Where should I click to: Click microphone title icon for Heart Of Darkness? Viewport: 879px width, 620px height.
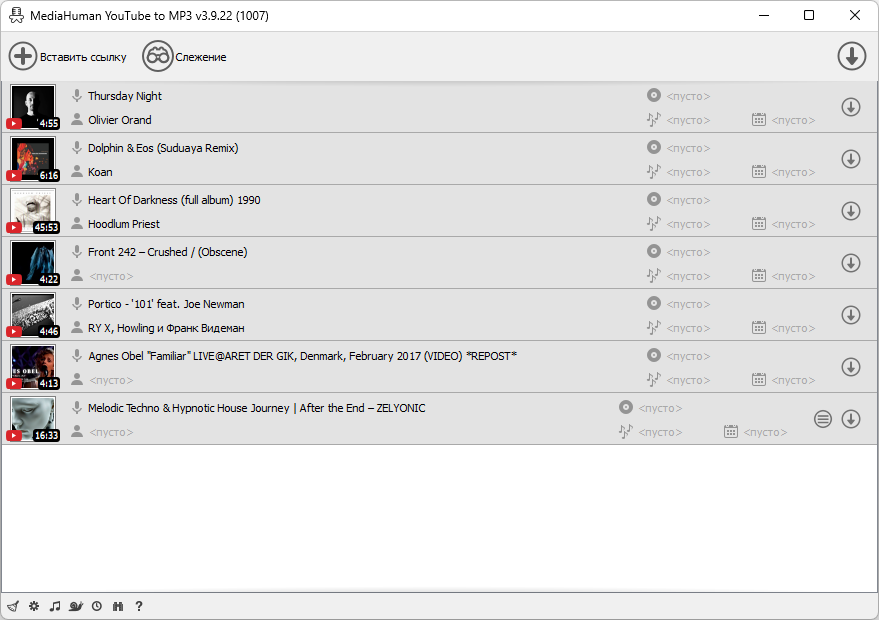77,200
